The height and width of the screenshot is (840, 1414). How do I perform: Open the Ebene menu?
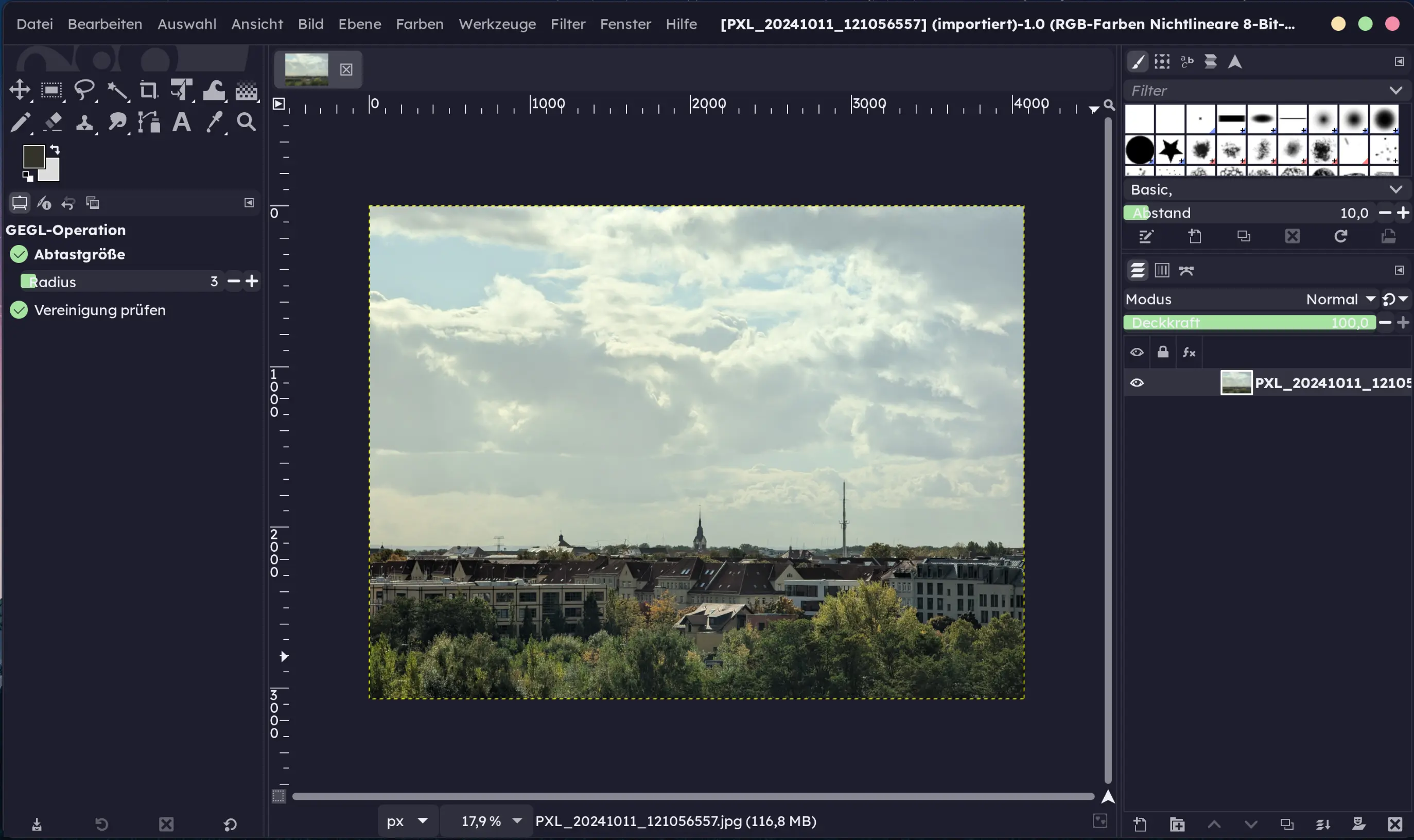[x=359, y=24]
